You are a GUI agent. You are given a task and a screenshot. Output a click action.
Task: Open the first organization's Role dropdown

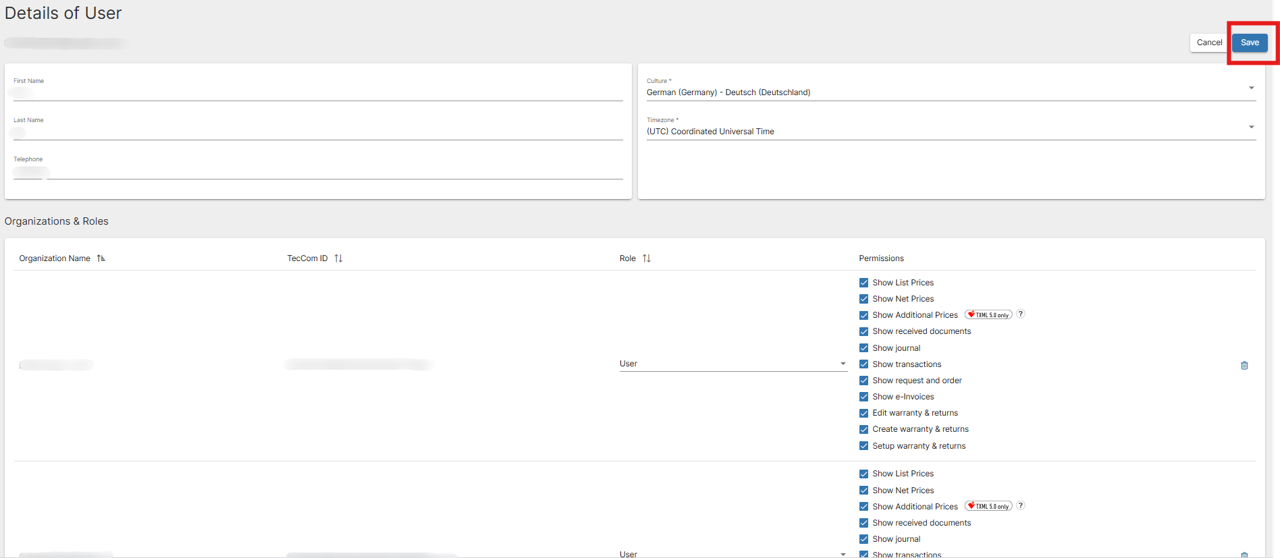pyautogui.click(x=733, y=364)
